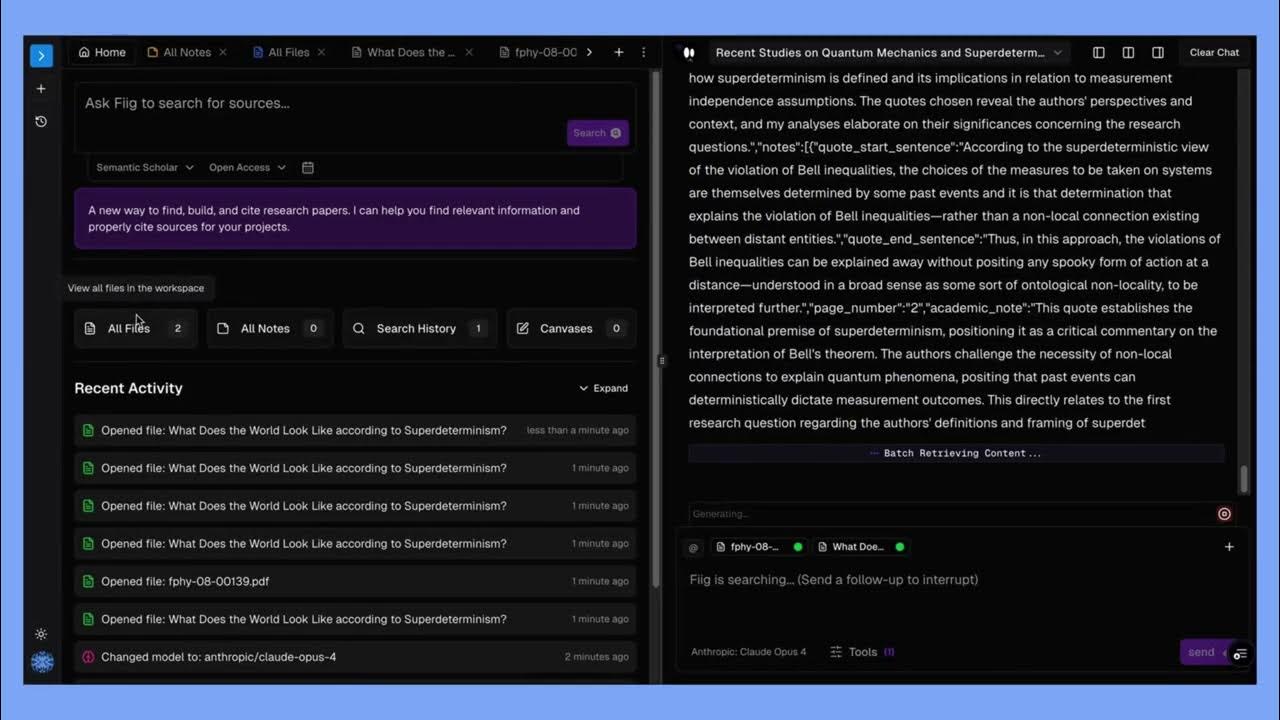
Task: Open the Semantic Scholar source dropdown
Action: pos(144,167)
